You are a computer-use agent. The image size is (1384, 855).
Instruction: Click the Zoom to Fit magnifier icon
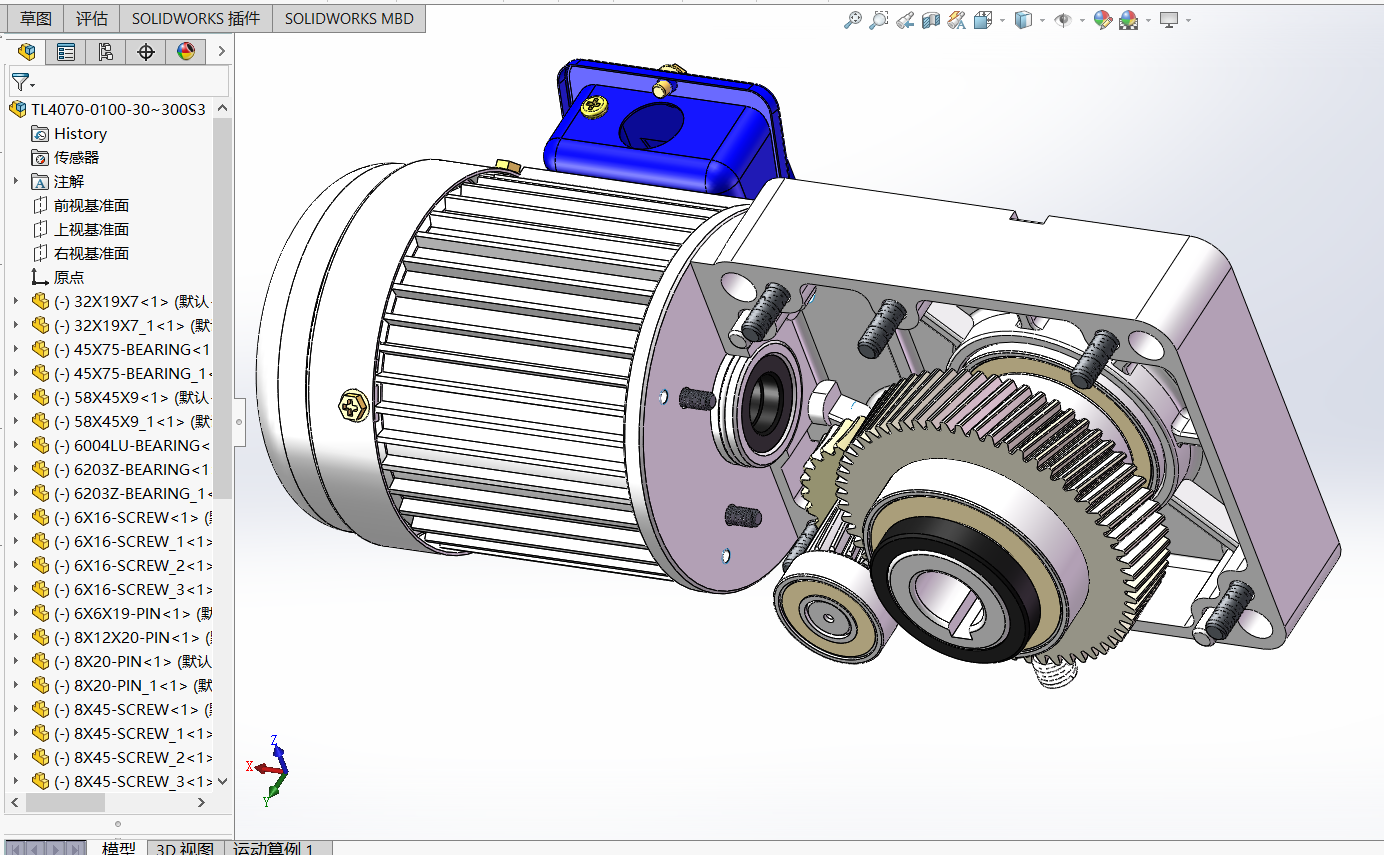[x=853, y=19]
